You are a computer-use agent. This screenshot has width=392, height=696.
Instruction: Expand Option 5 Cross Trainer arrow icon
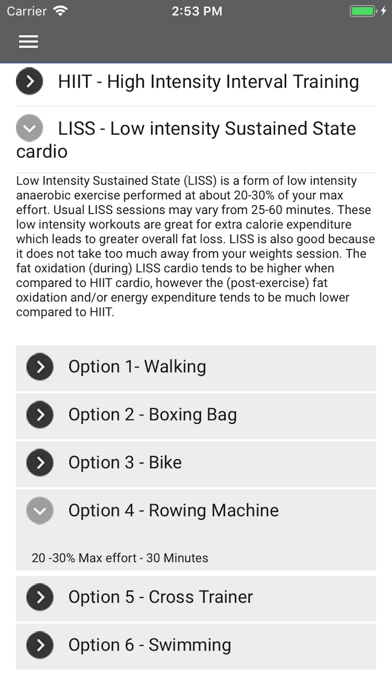(40, 597)
